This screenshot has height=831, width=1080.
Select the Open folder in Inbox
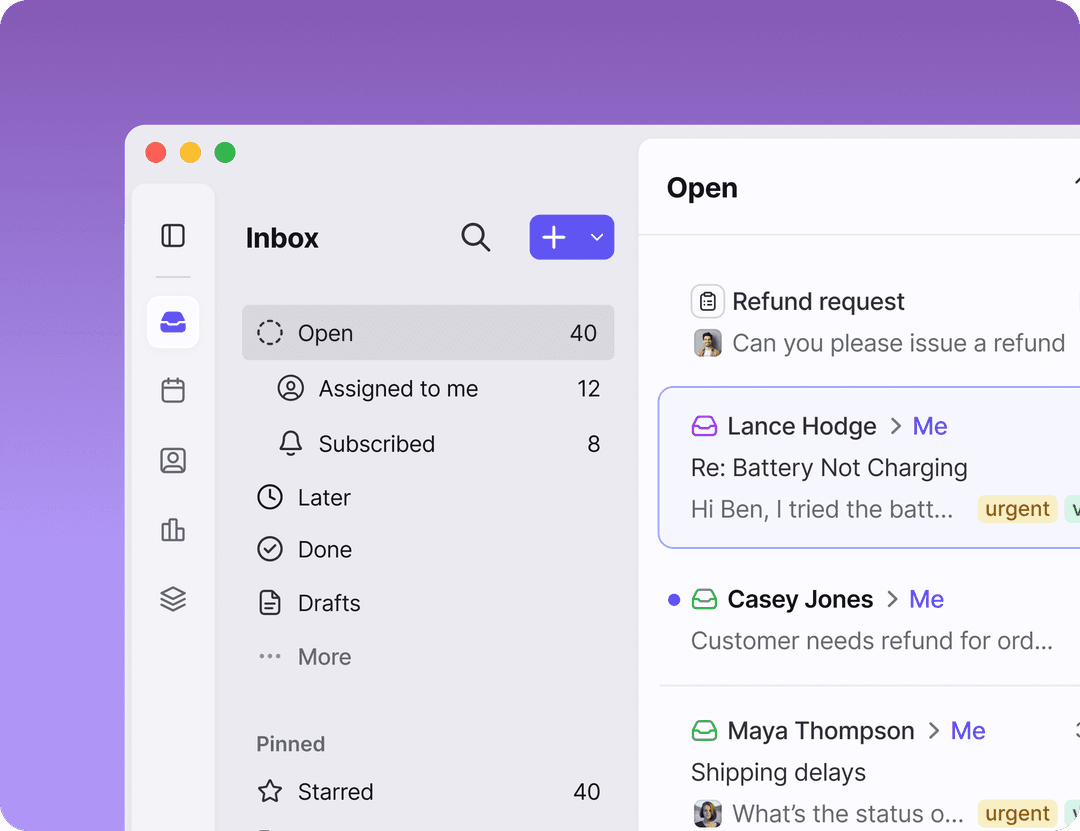coord(427,333)
